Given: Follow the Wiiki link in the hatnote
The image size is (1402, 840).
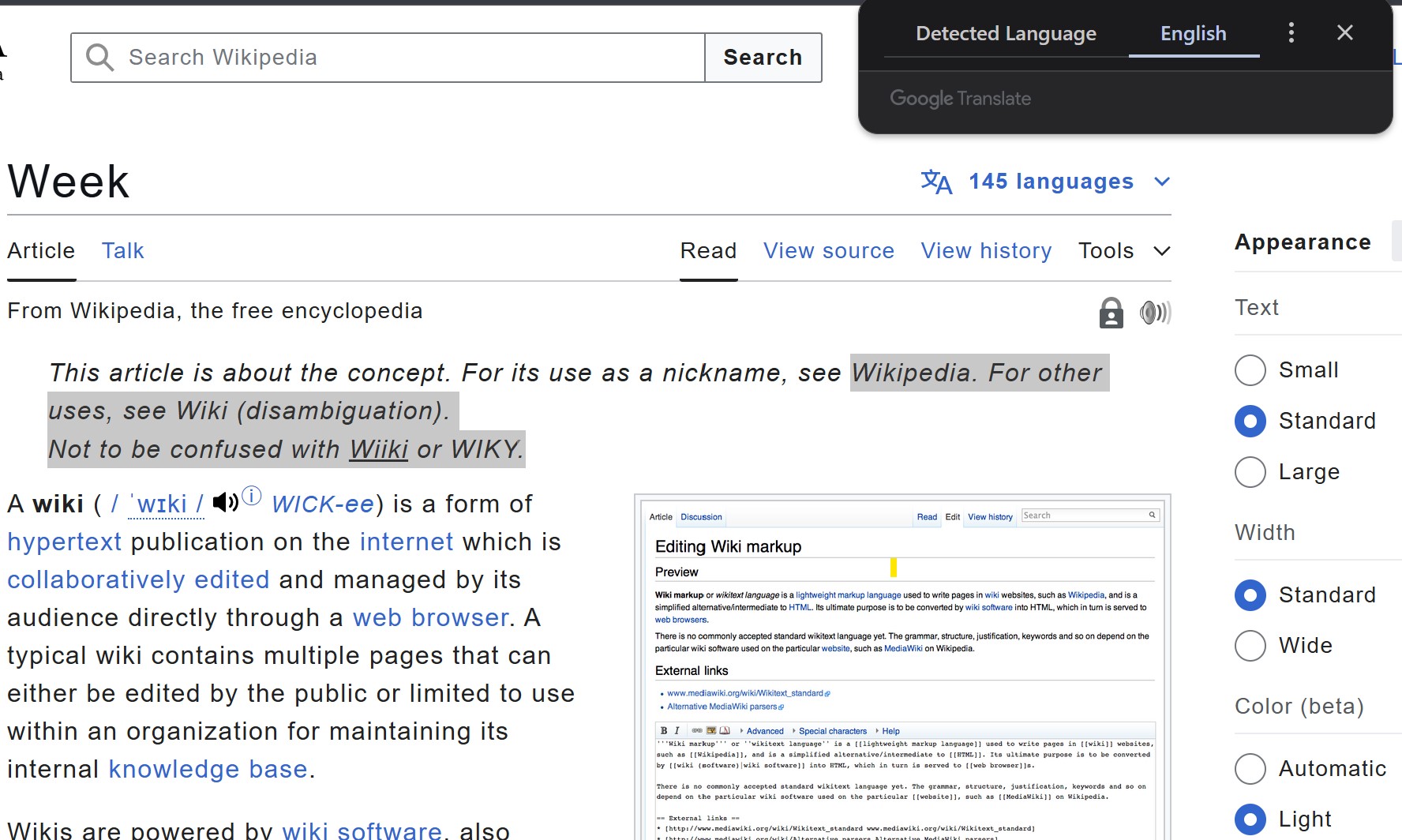Looking at the screenshot, I should pos(379,449).
